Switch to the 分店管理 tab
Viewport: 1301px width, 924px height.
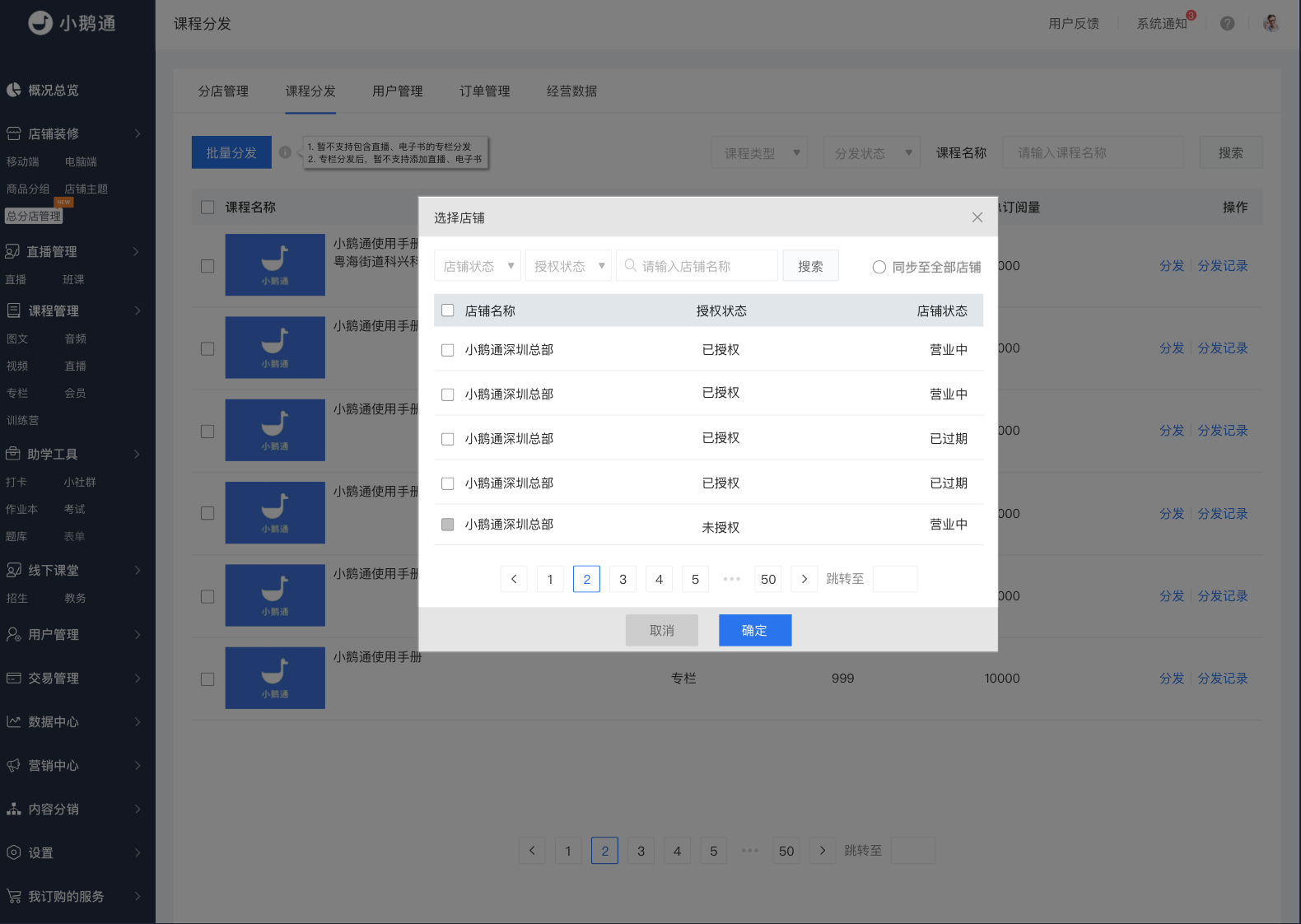223,91
